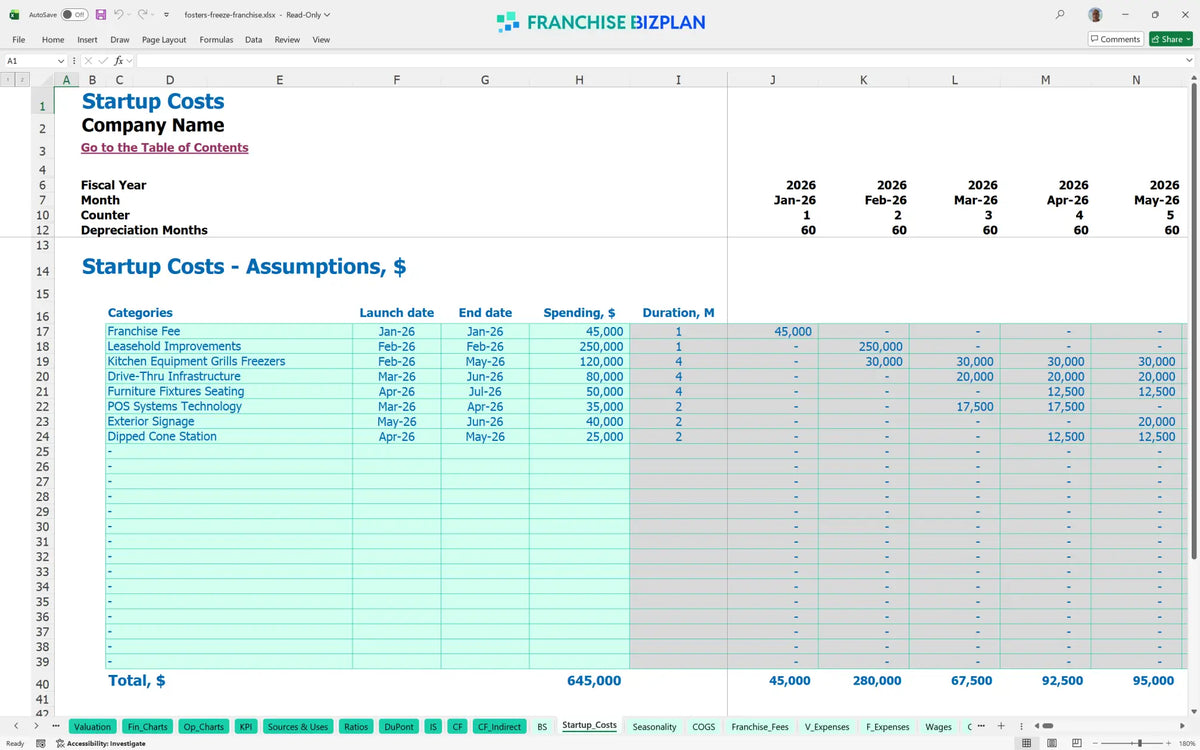
Task: Add a new sheet with plus icon
Action: pos(1001,726)
